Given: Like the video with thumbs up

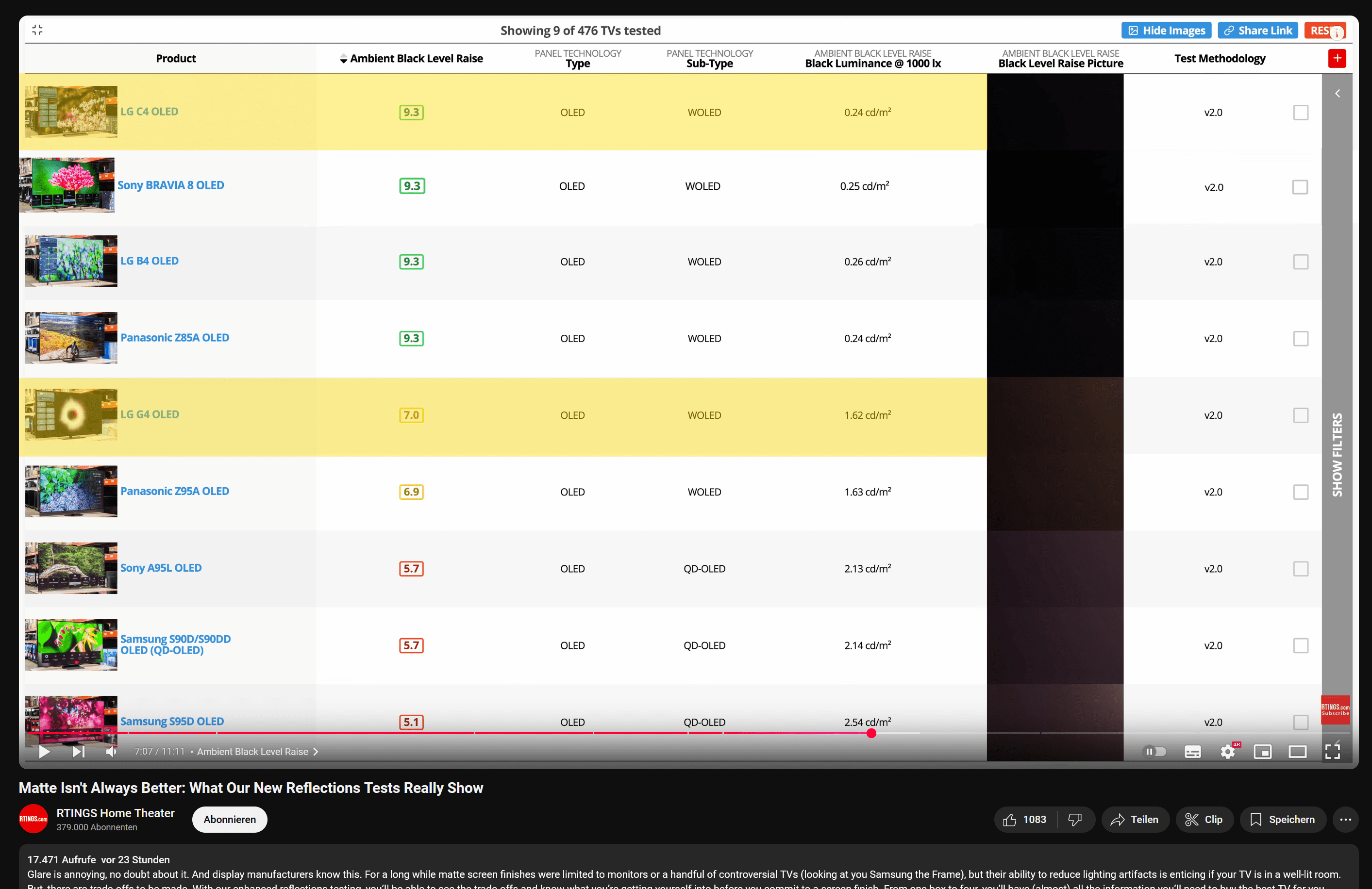Looking at the screenshot, I should [1025, 819].
